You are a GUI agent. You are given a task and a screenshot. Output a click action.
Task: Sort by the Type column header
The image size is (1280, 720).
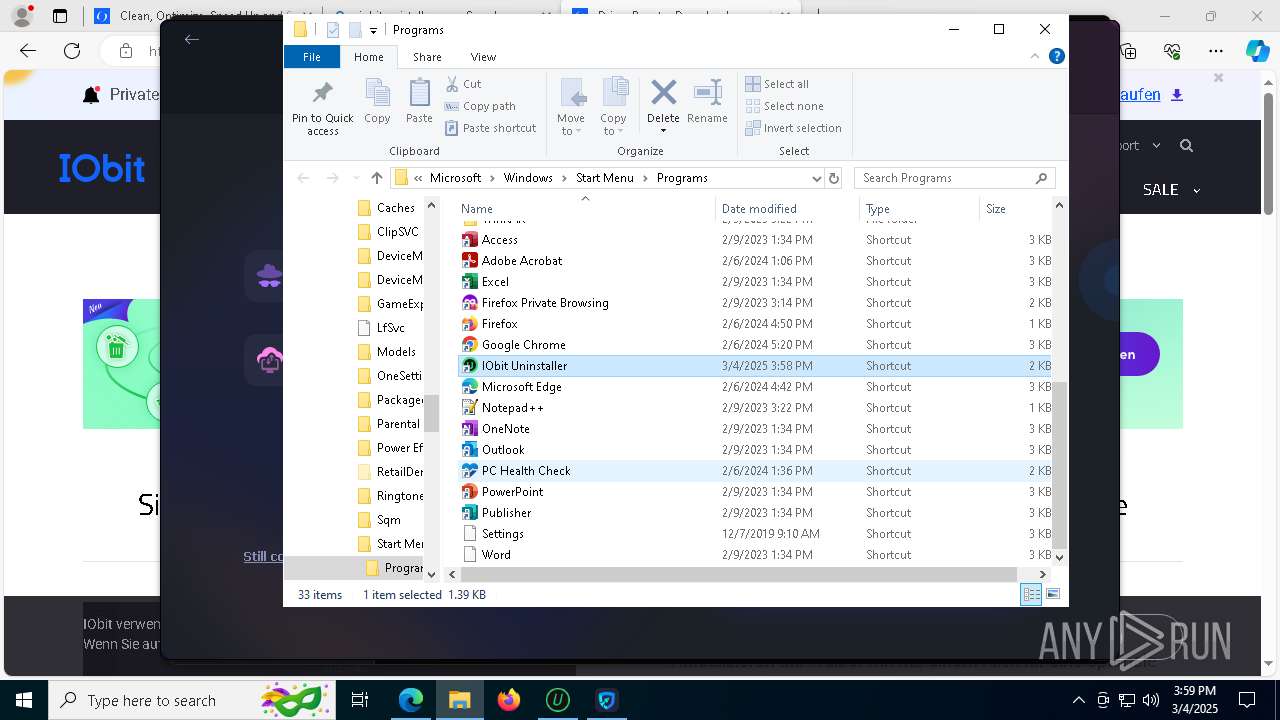(919, 209)
